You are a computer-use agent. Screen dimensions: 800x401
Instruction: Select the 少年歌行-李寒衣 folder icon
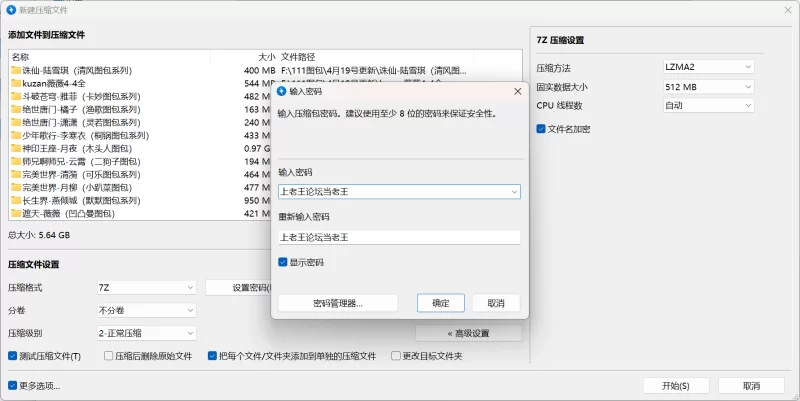(x=16, y=135)
